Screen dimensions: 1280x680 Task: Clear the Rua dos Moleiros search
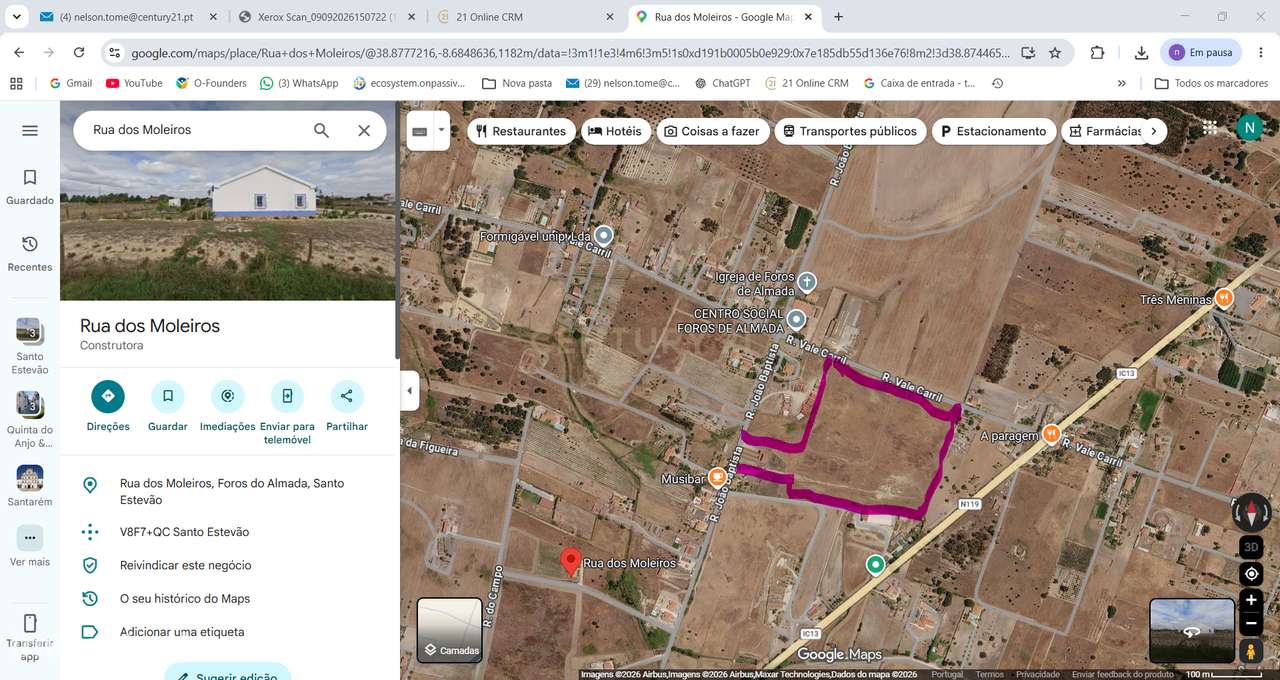364,131
